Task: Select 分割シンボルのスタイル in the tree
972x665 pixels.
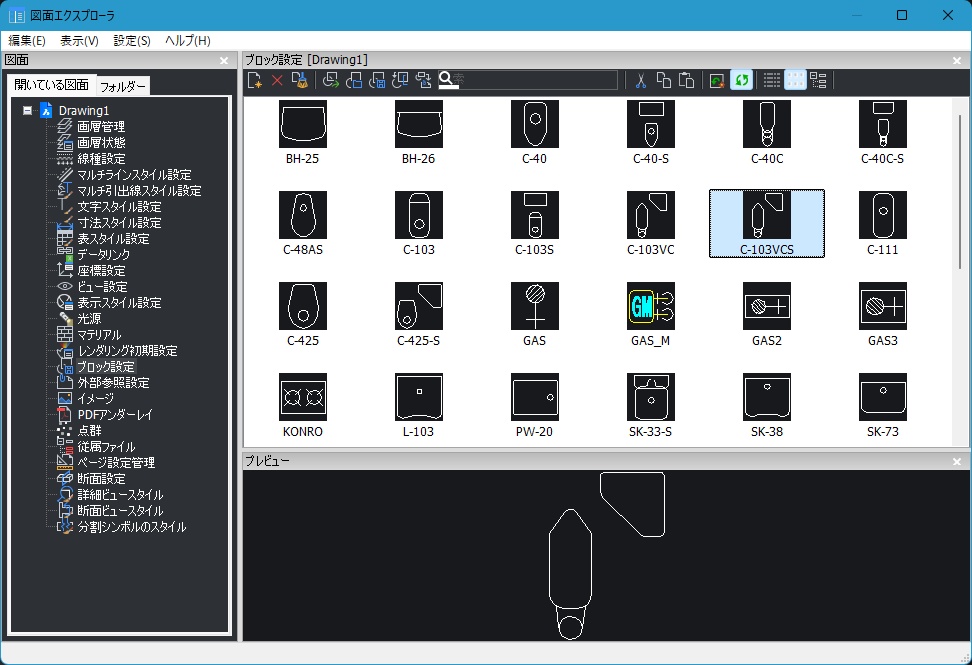Action: click(x=131, y=527)
